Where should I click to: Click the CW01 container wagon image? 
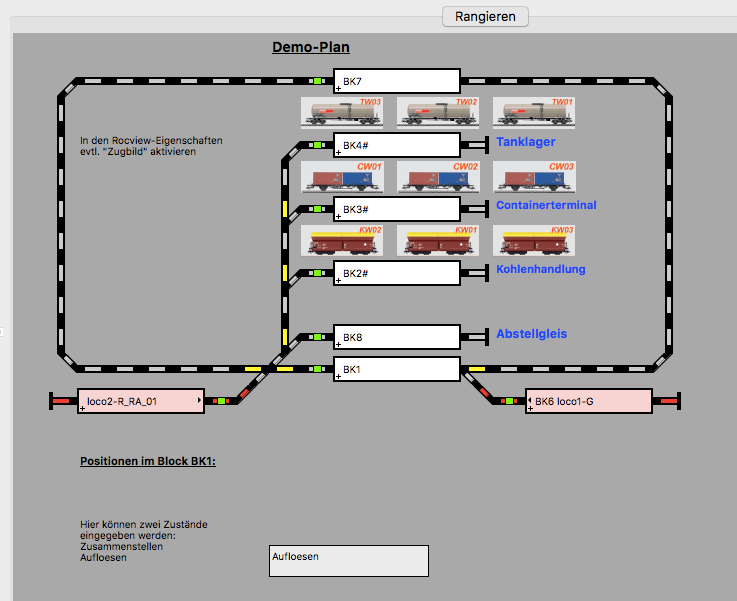pos(342,177)
